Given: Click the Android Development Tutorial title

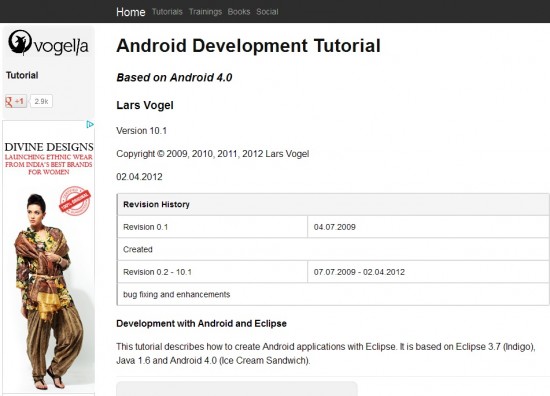Looking at the screenshot, I should click(x=248, y=46).
